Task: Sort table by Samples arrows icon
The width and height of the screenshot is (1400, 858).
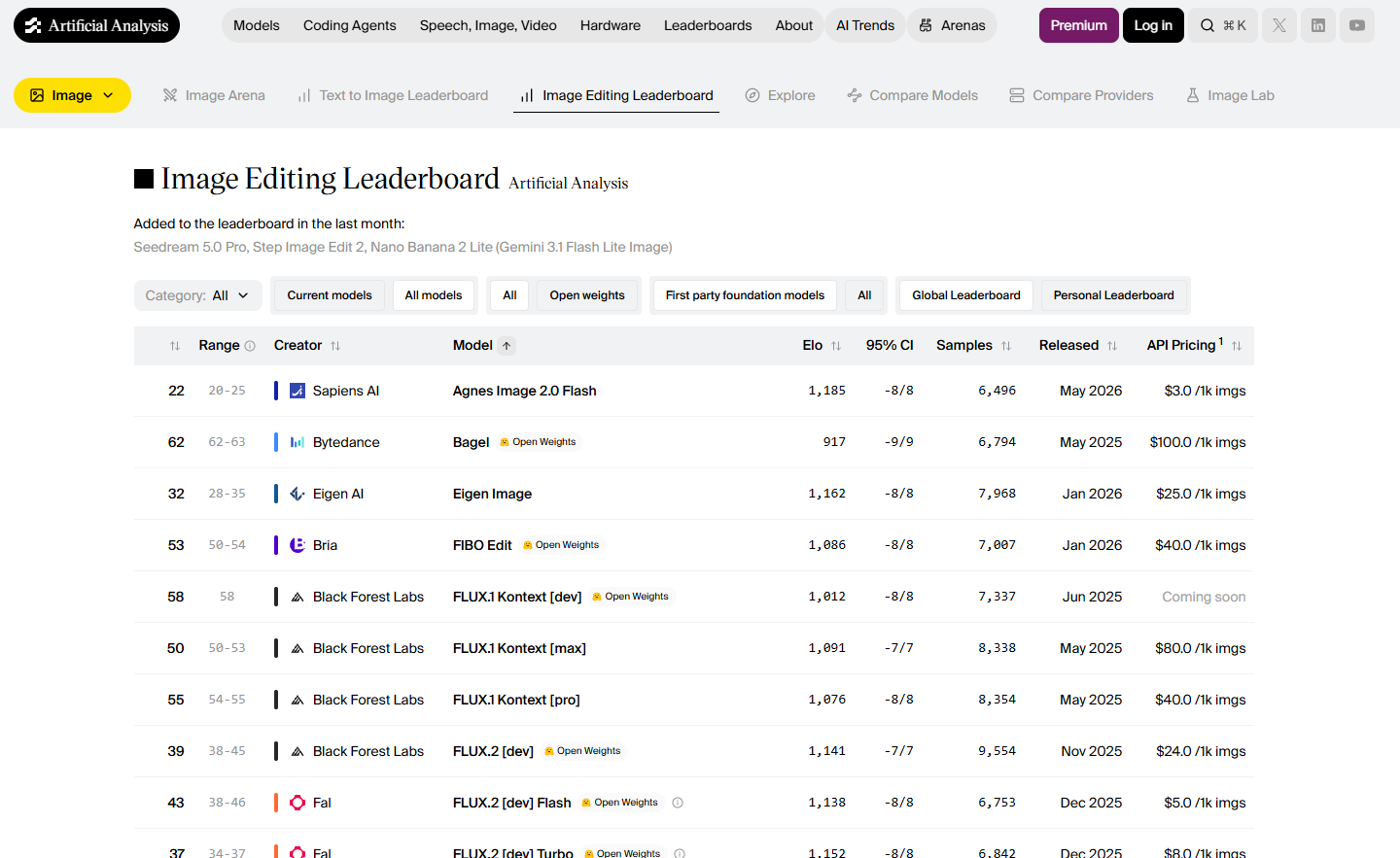Action: click(1006, 346)
